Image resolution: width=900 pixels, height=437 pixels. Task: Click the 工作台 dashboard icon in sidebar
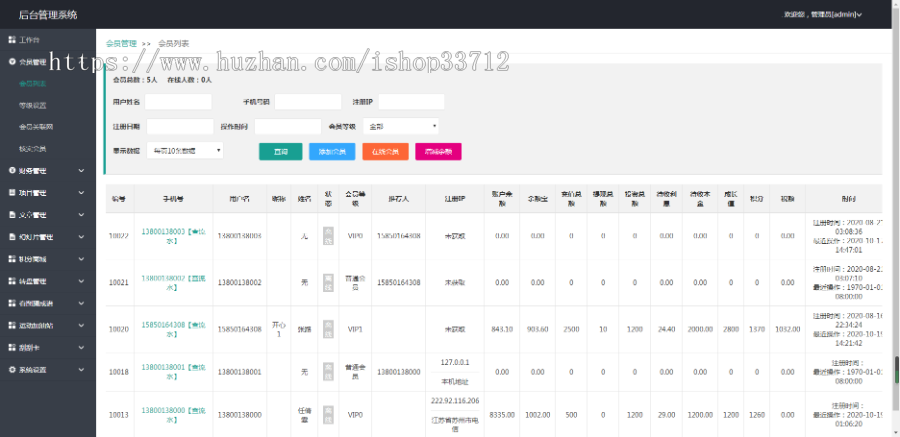click(12, 40)
